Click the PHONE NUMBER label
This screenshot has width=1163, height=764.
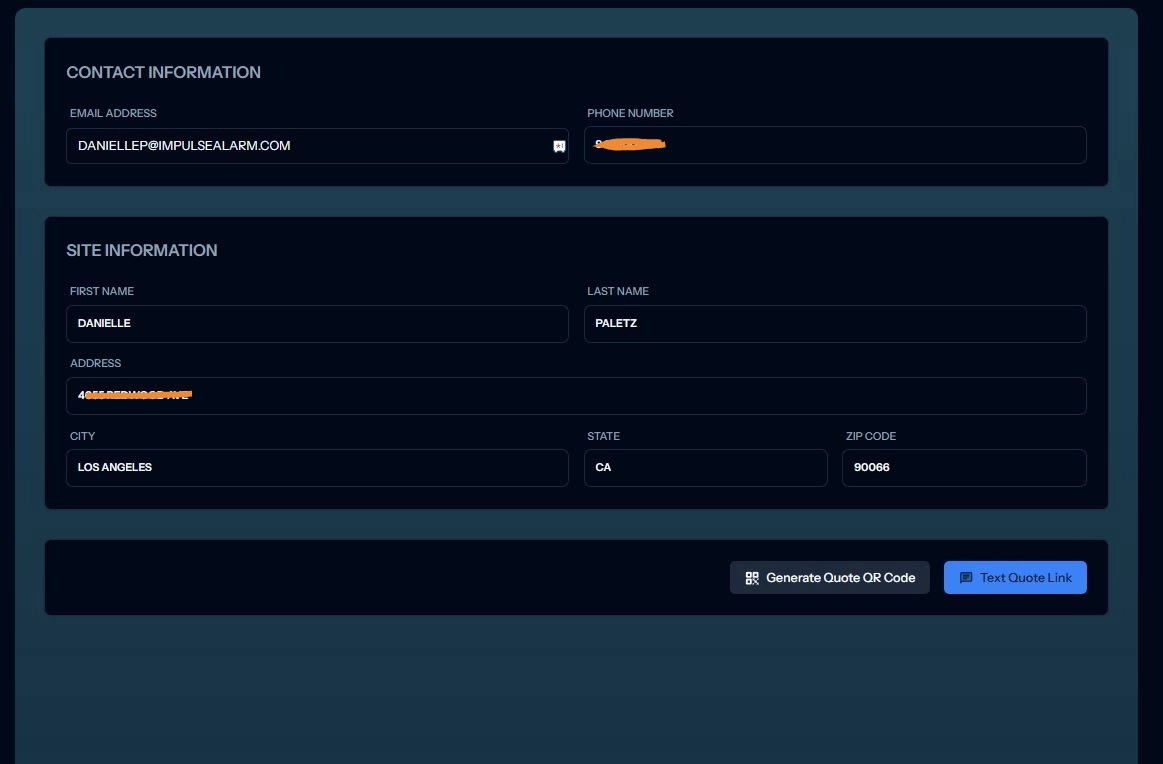(630, 113)
